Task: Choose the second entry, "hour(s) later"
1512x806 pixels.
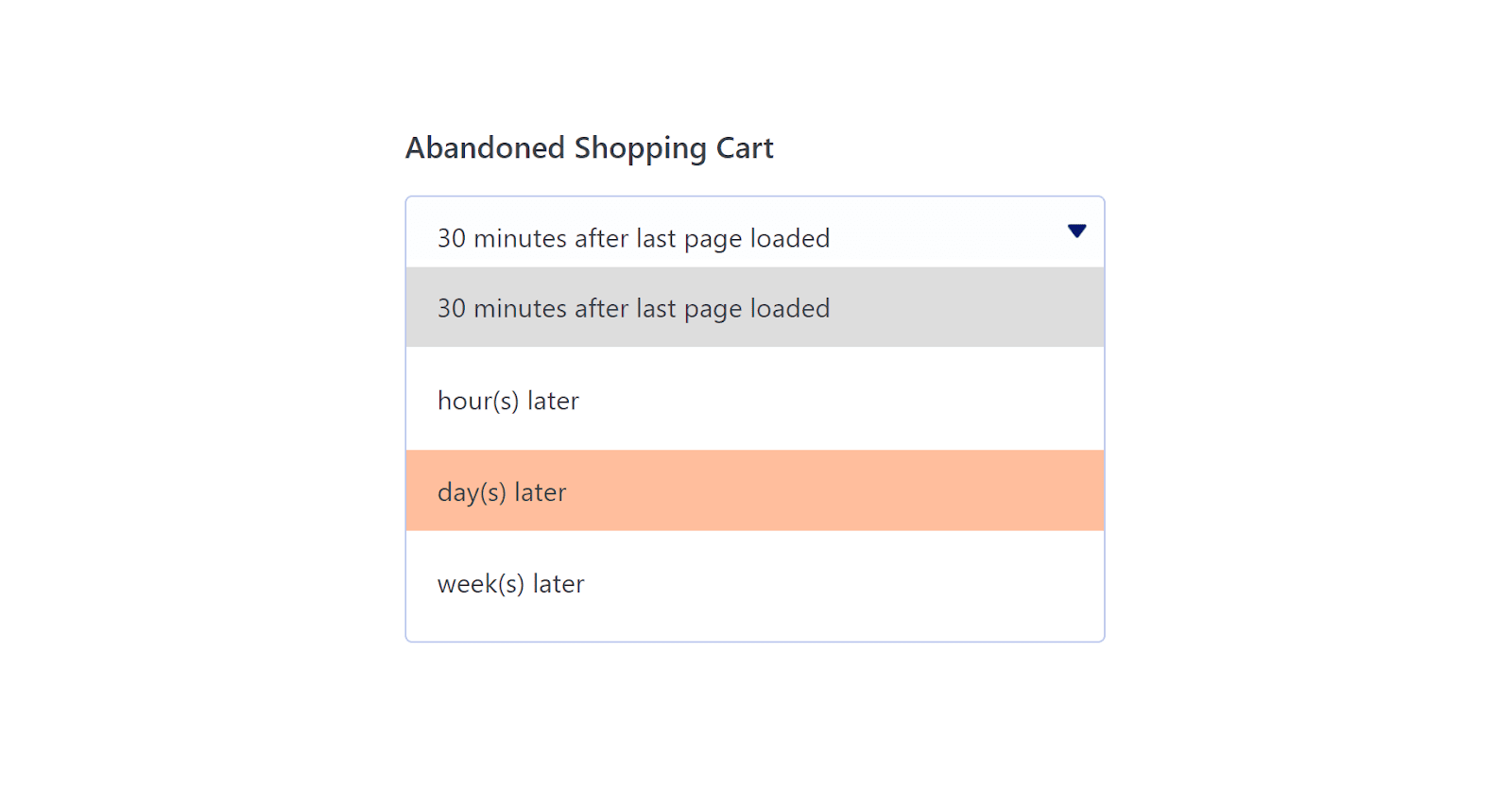Action: 755,399
